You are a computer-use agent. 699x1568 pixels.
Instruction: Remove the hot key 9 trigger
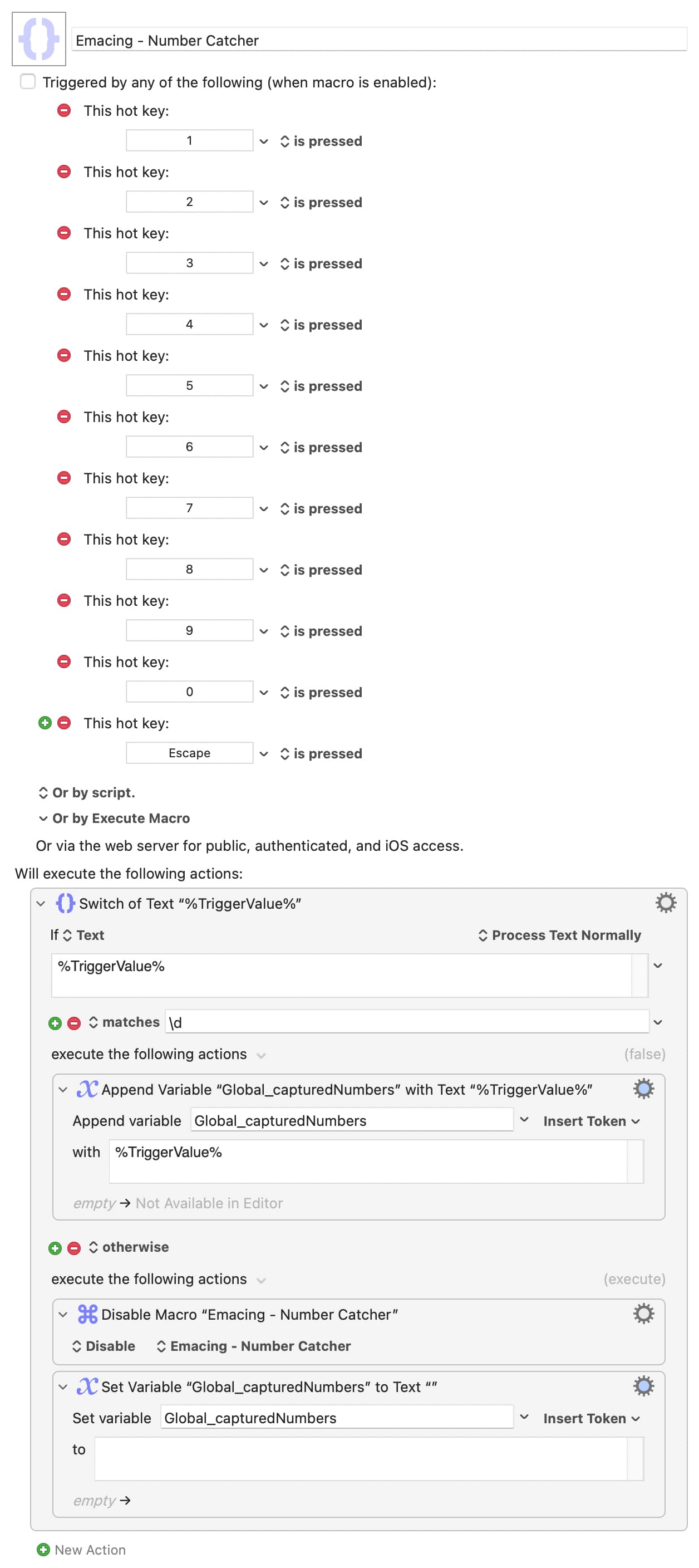(64, 600)
